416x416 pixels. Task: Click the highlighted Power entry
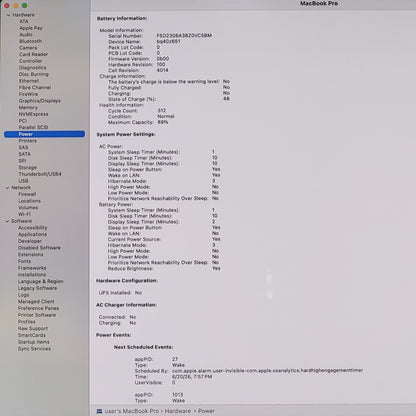click(x=44, y=134)
